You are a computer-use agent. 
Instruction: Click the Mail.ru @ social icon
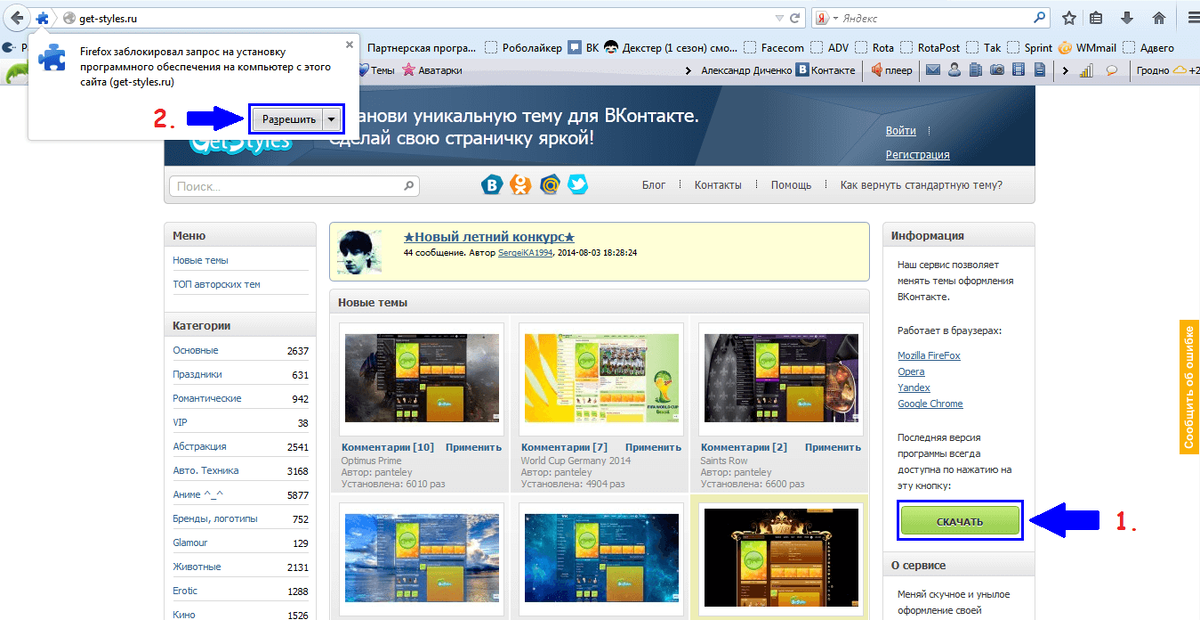(549, 185)
